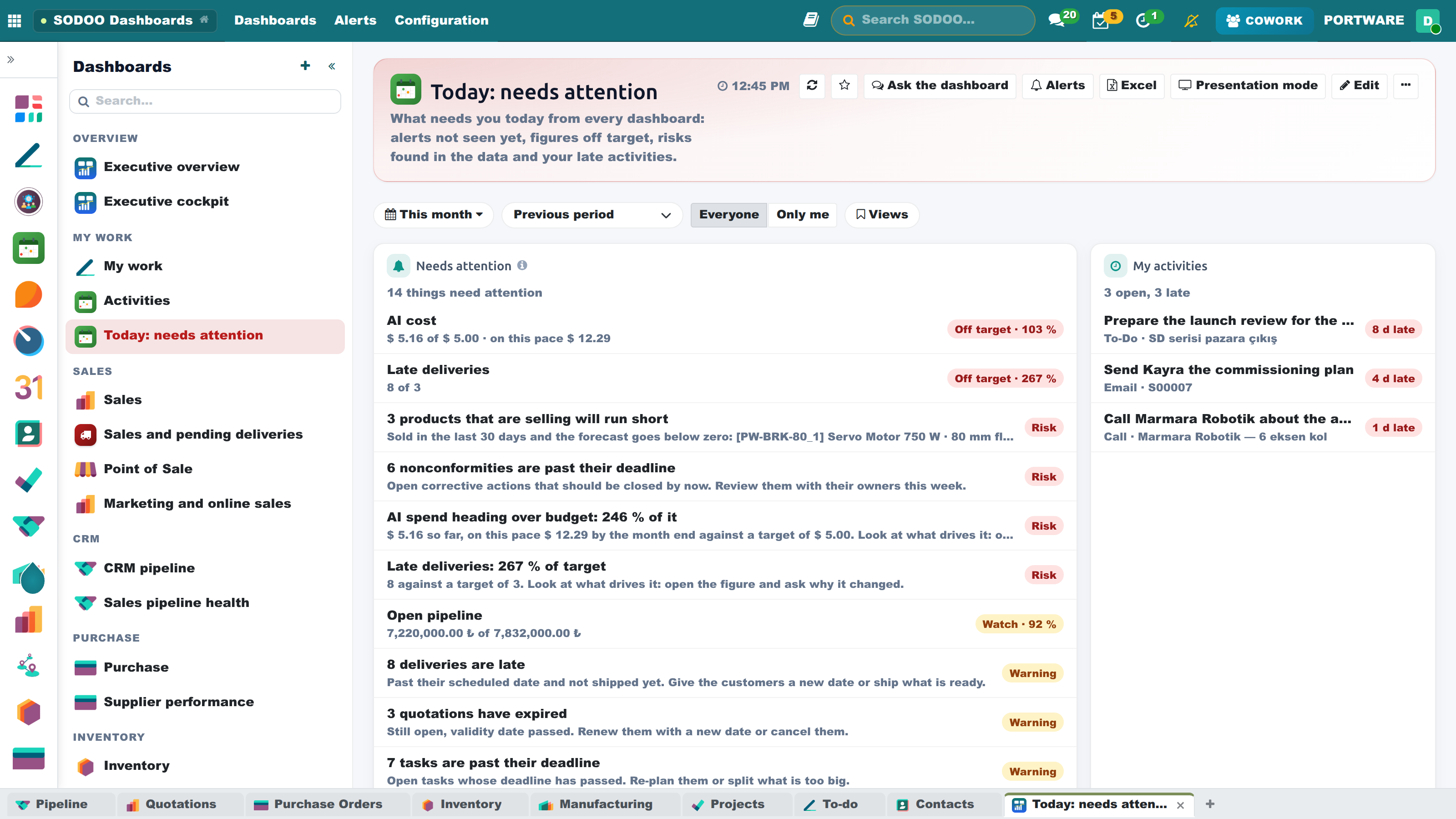Open the green calendar activities app icon in rail
Screen dimensions: 1456x819
pos(28,248)
